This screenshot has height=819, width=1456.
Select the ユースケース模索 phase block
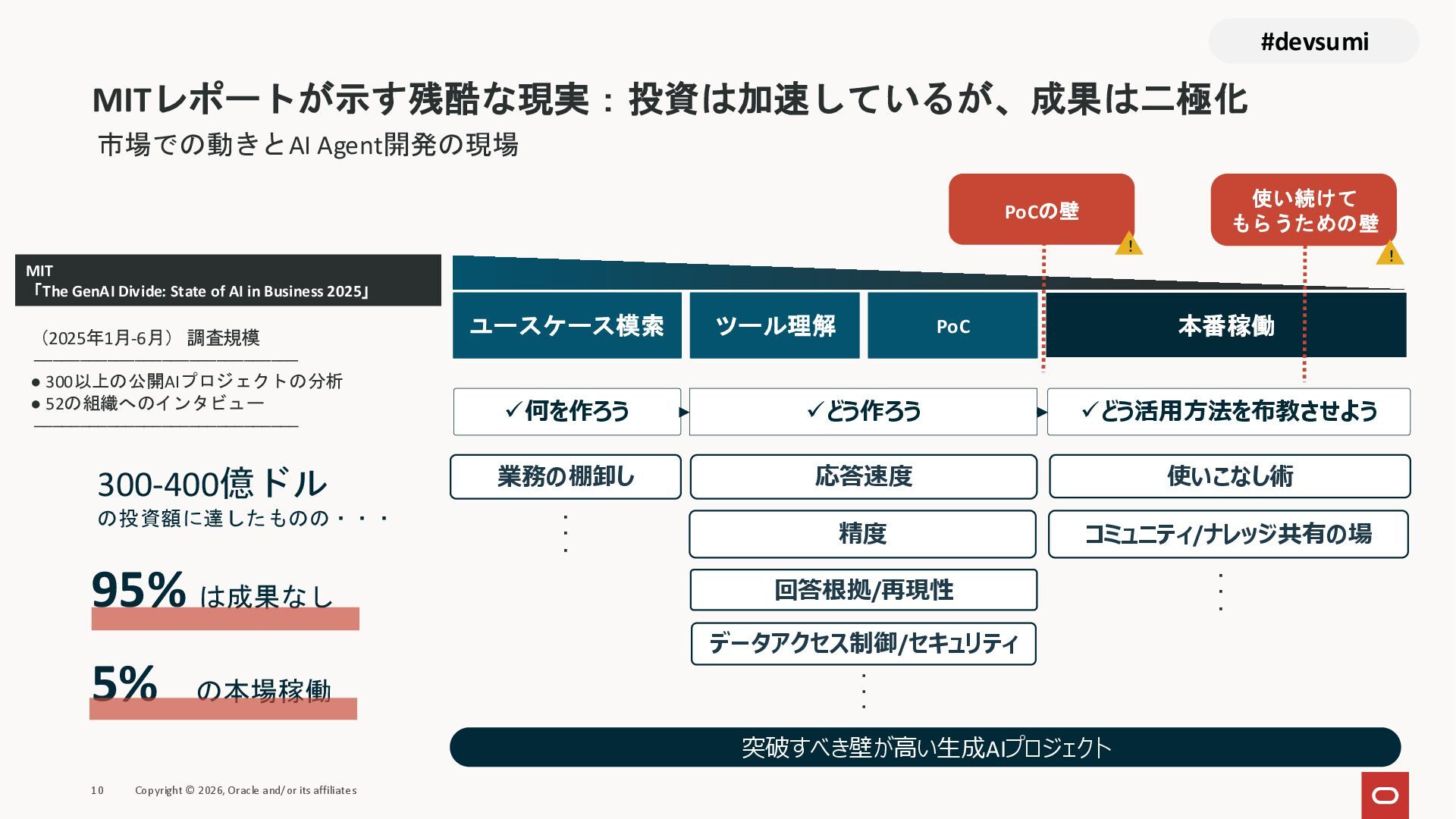(566, 325)
